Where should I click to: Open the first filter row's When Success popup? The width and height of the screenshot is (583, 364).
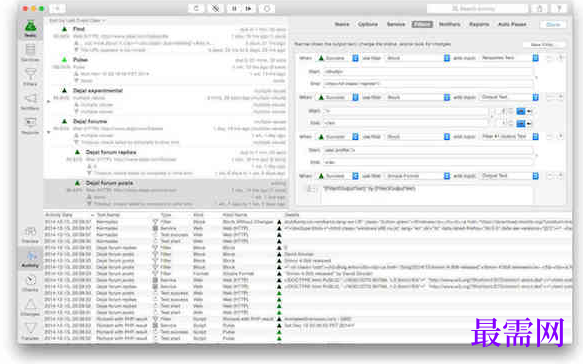tap(337, 58)
